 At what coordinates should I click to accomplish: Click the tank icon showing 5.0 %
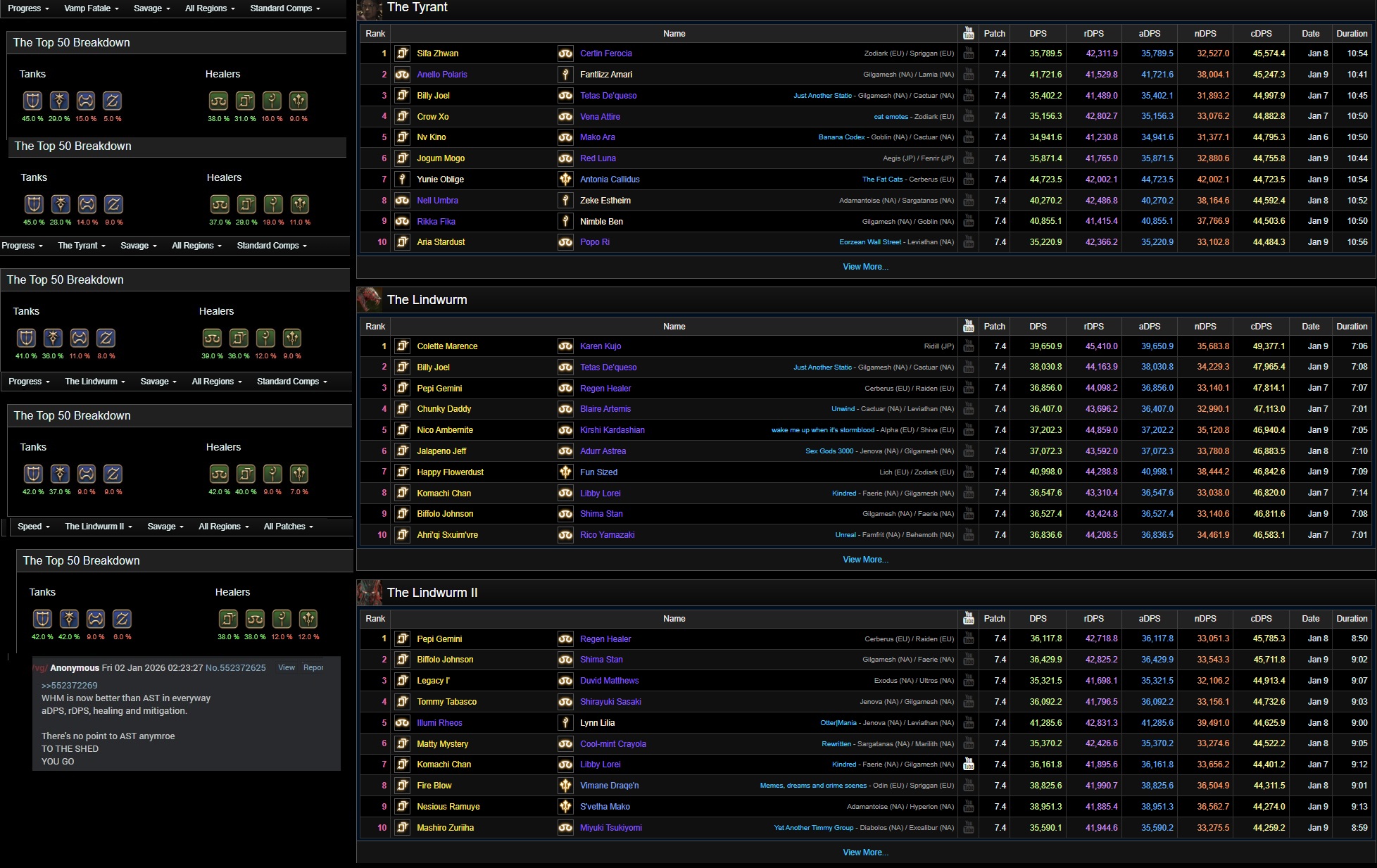point(112,101)
